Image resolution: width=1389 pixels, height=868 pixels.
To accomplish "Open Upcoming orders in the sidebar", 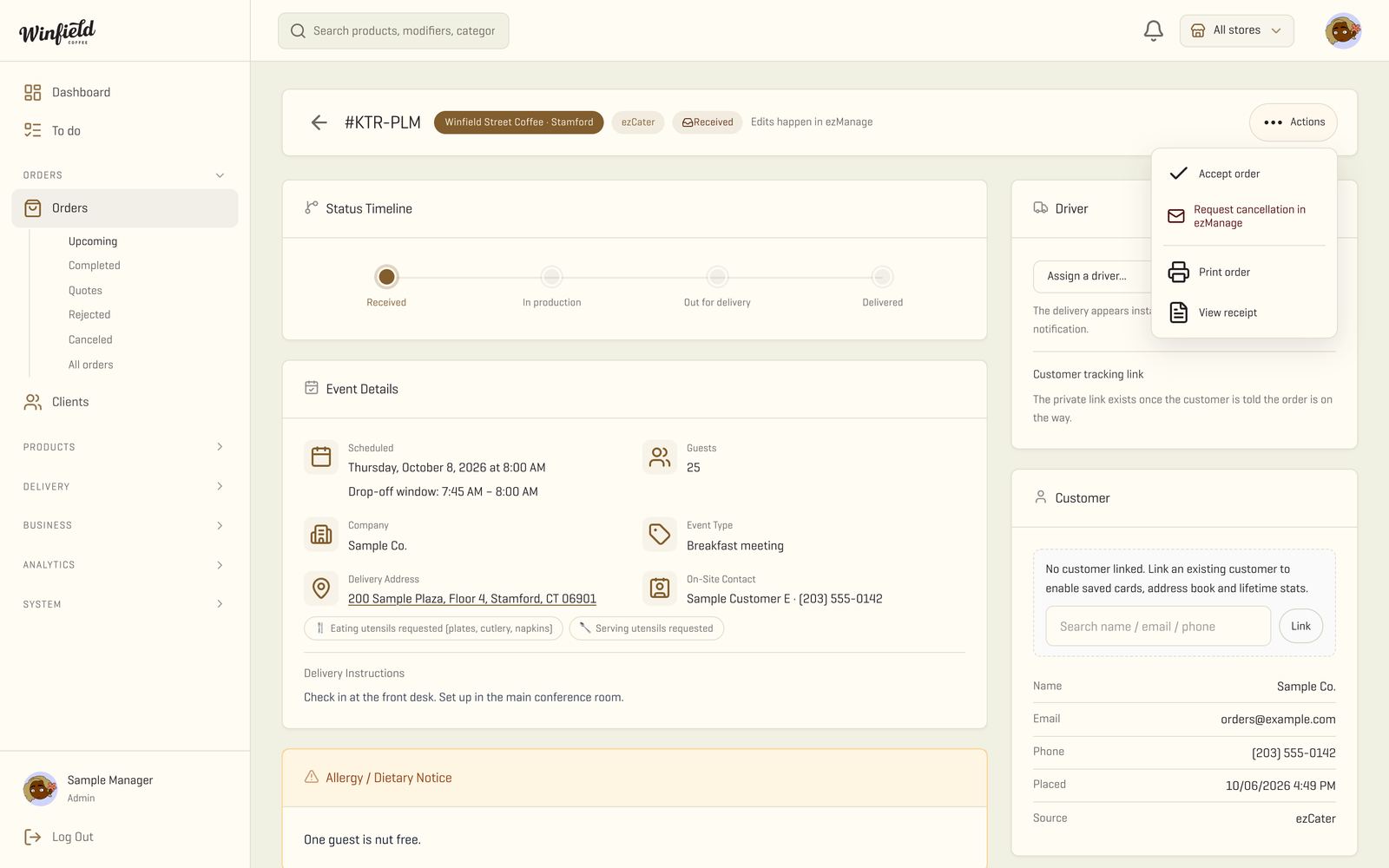I will pyautogui.click(x=93, y=241).
